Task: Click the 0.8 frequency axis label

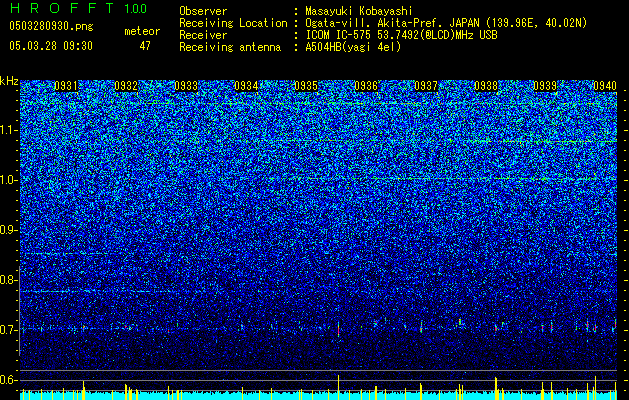Action: pos(8,280)
